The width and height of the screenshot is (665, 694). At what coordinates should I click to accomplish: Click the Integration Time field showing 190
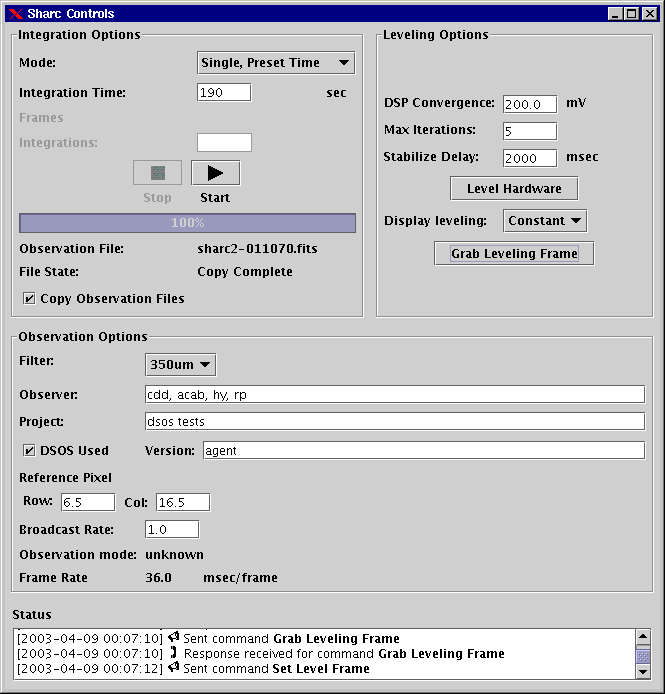(224, 93)
